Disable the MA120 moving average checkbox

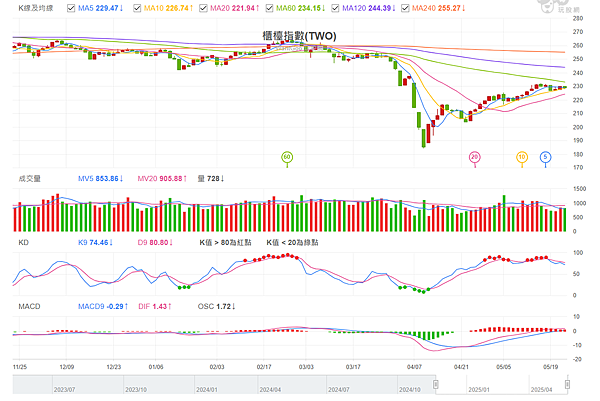click(x=335, y=8)
